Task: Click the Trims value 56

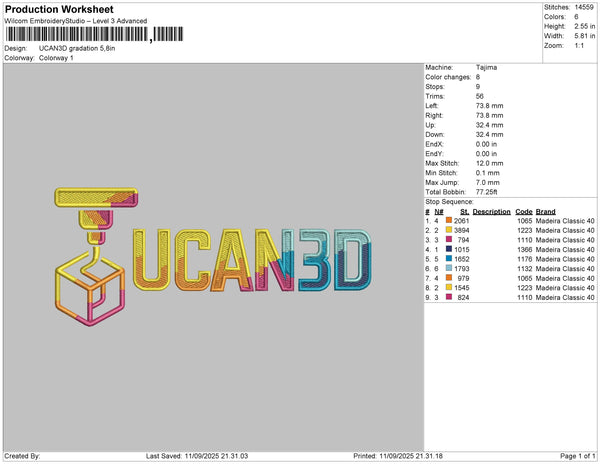Action: (x=479, y=96)
